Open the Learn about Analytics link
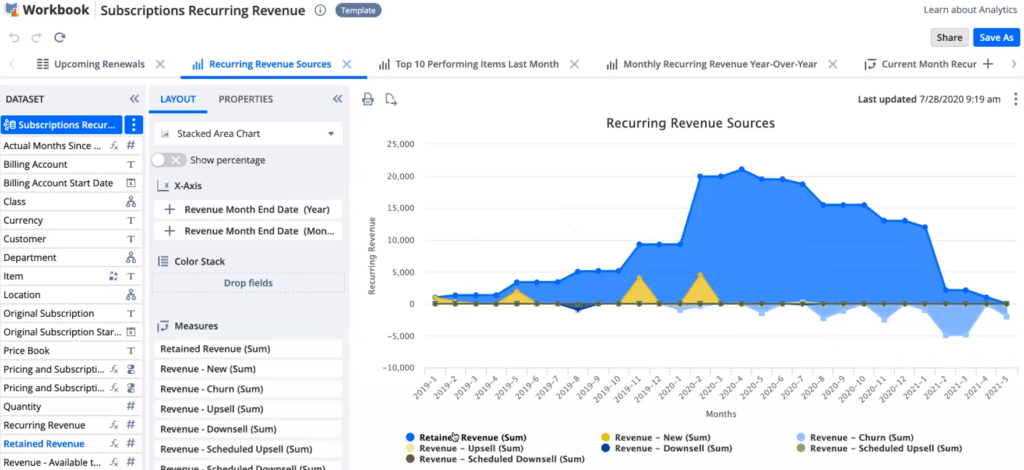The width and height of the screenshot is (1024, 470). [969, 10]
